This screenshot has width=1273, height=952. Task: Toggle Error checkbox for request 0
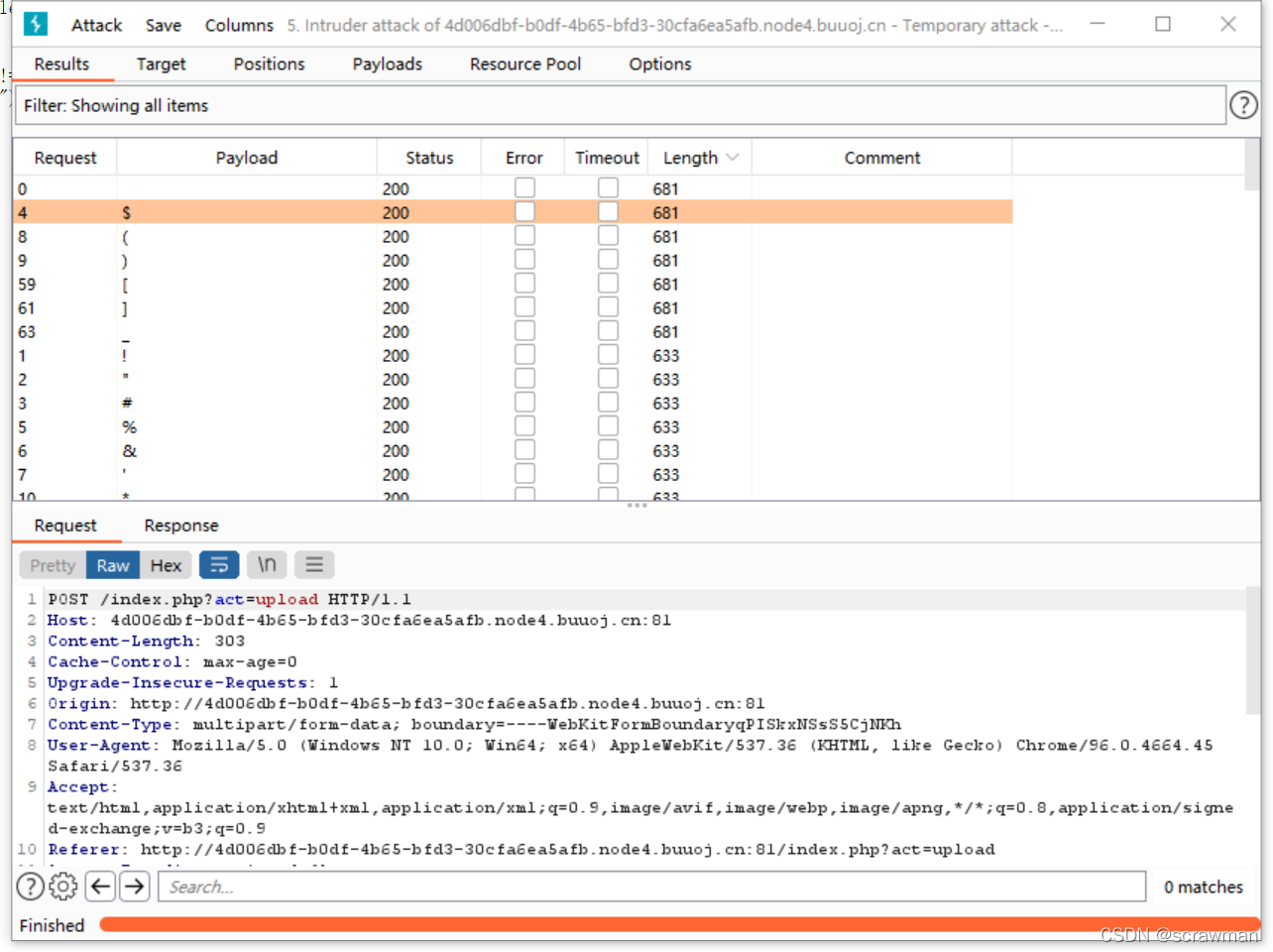coord(524,188)
